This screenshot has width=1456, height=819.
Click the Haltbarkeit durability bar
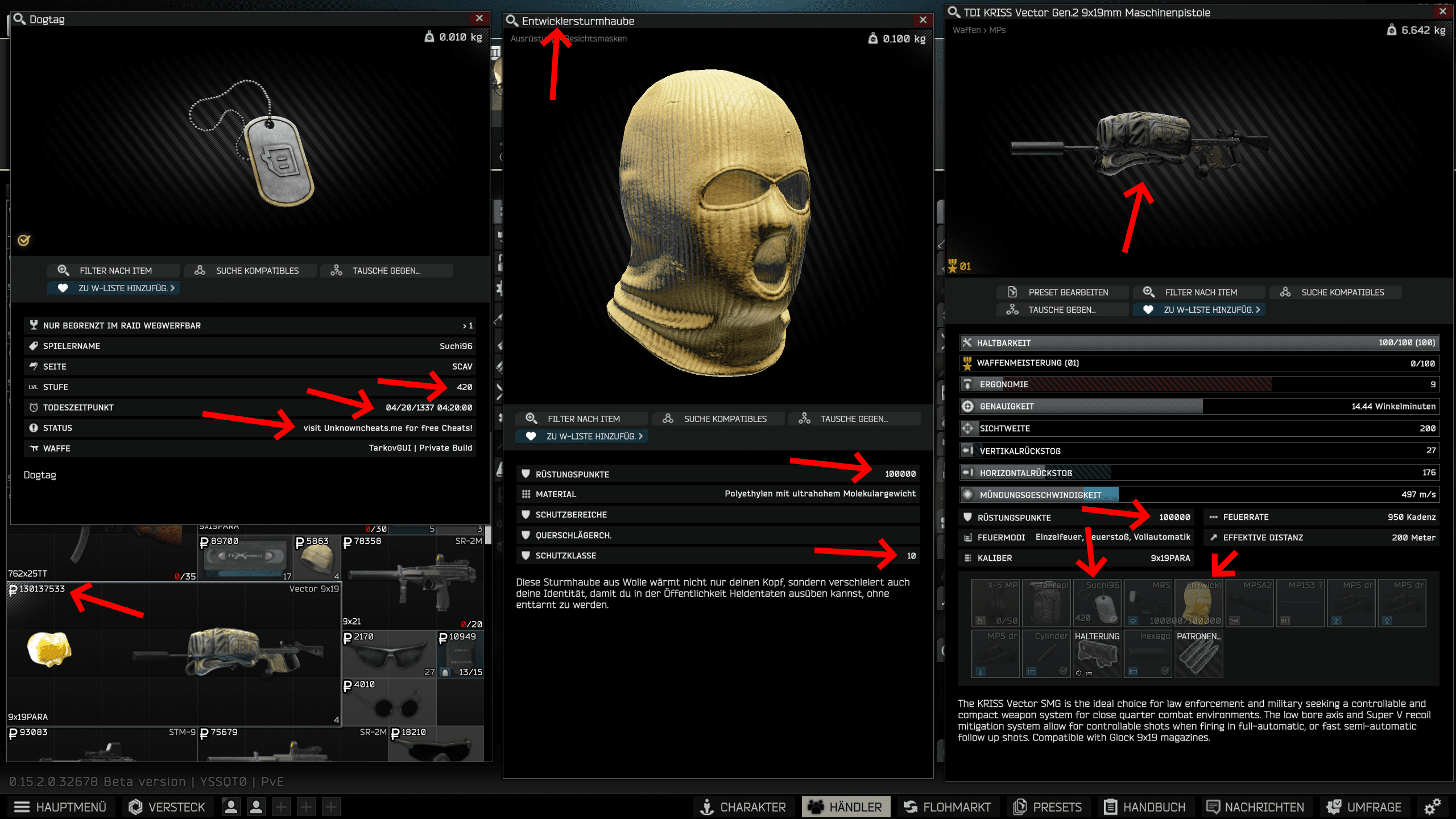coord(1199,342)
